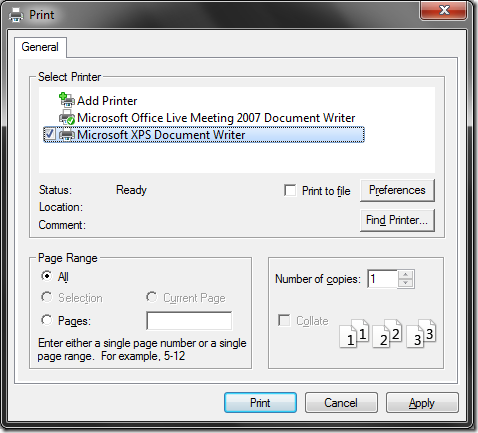The height and width of the screenshot is (433, 478).
Task: Decrease number of copies with down arrow
Action: [406, 283]
